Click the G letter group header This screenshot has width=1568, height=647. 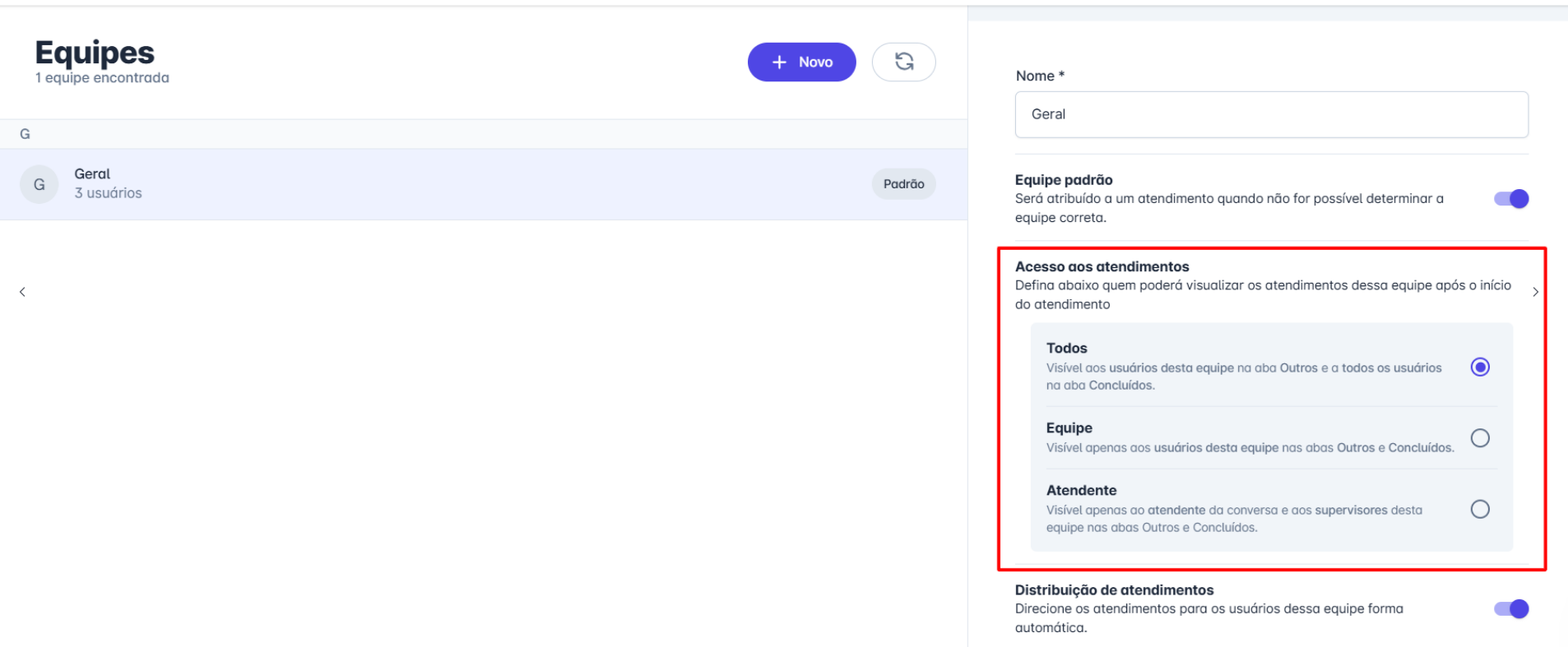(x=25, y=134)
